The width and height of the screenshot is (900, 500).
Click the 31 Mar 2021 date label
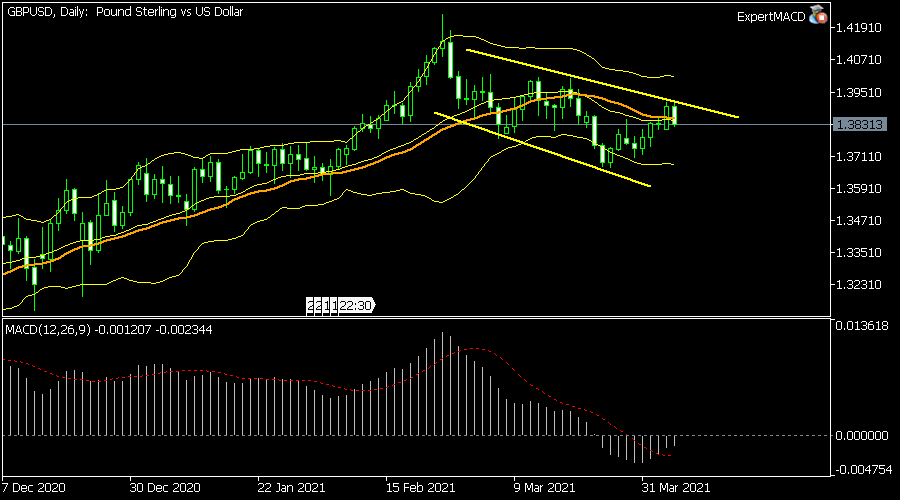(676, 487)
